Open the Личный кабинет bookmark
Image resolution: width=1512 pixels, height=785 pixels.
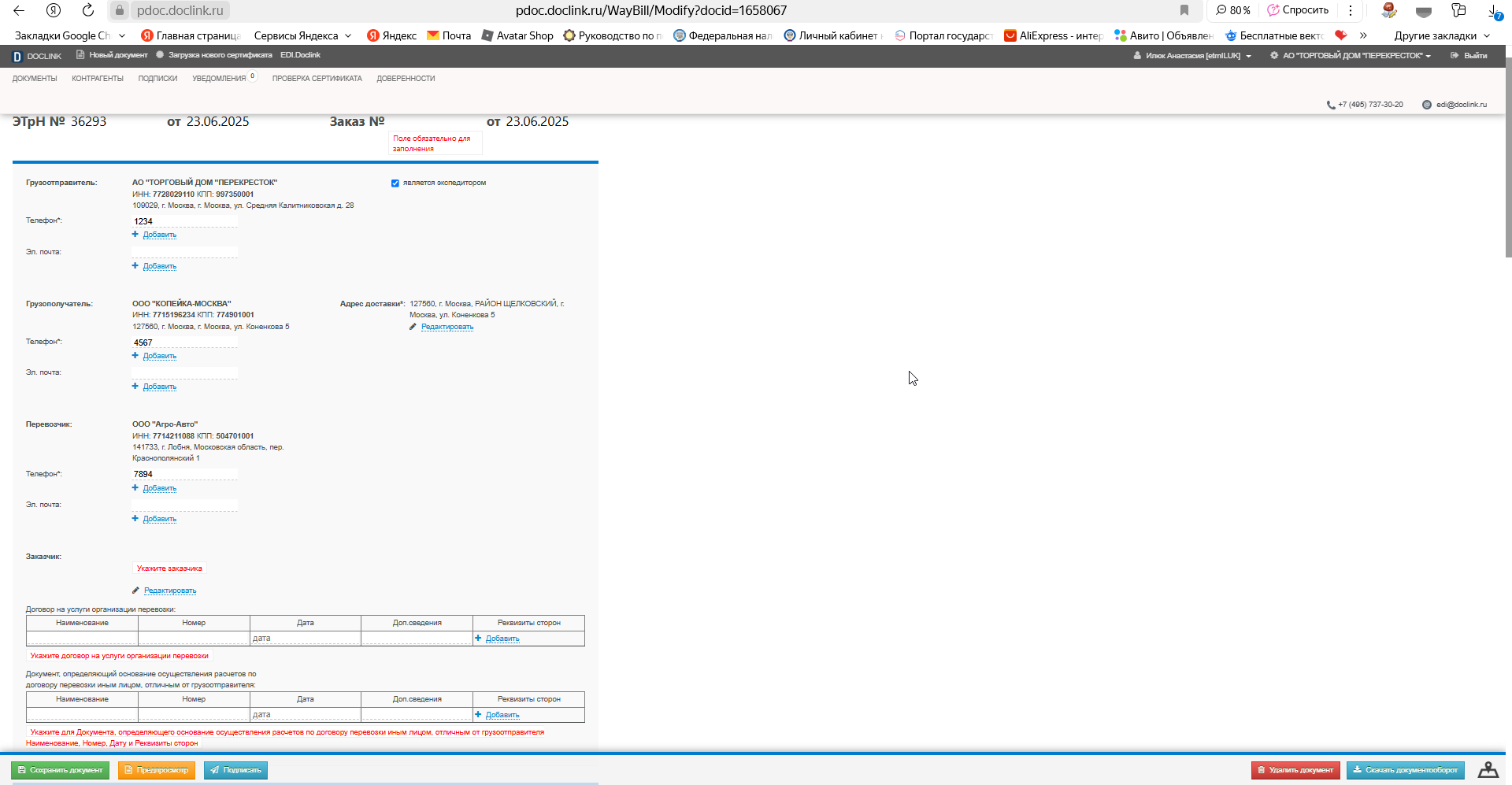pos(833,35)
